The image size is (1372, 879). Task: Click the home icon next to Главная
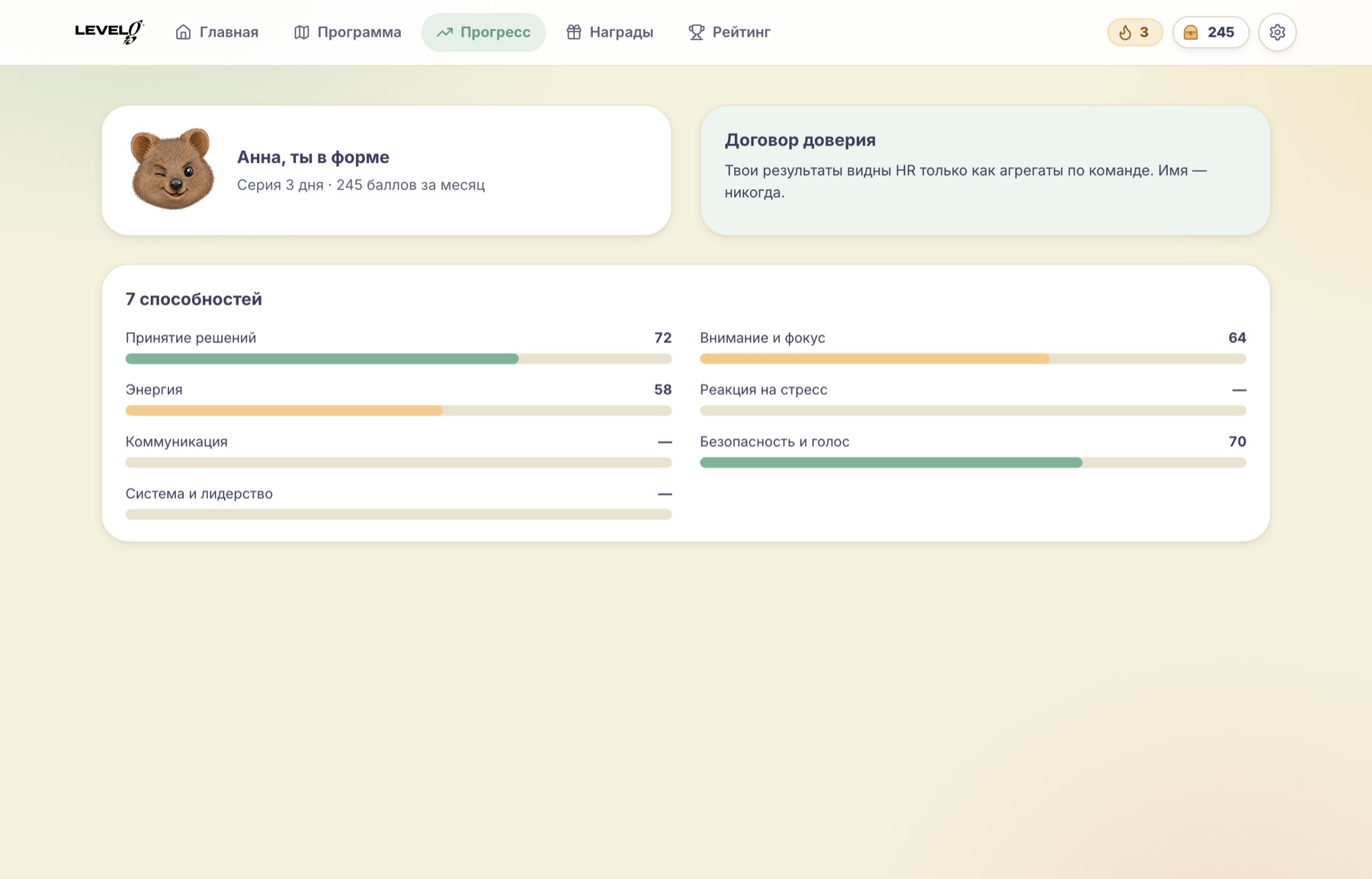pos(183,32)
